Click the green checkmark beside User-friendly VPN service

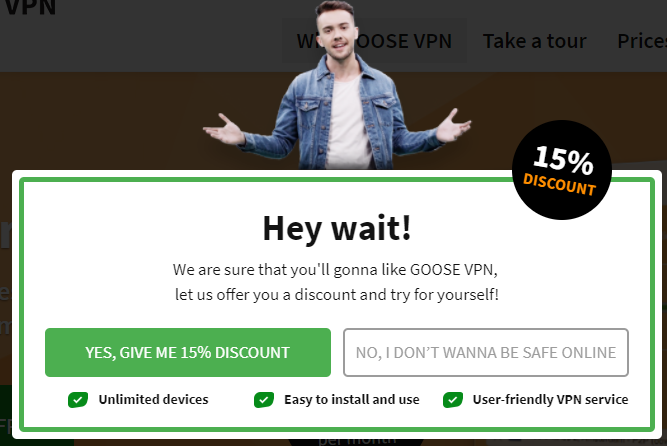tap(453, 400)
